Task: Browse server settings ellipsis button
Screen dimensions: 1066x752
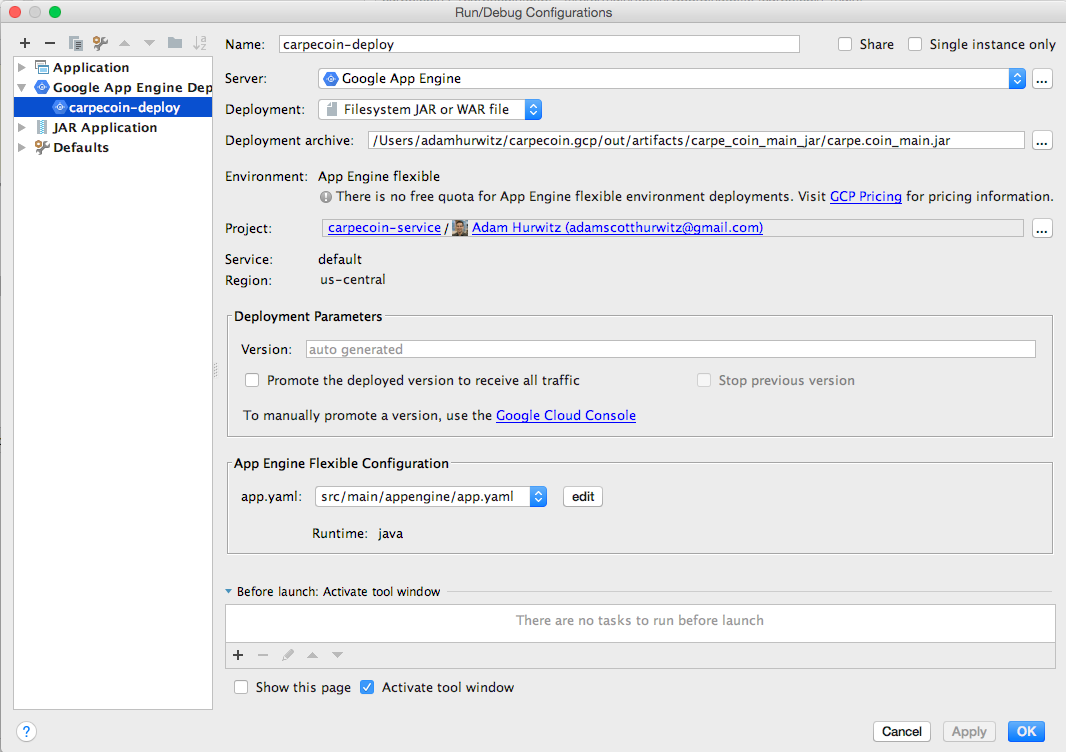Action: (1042, 79)
